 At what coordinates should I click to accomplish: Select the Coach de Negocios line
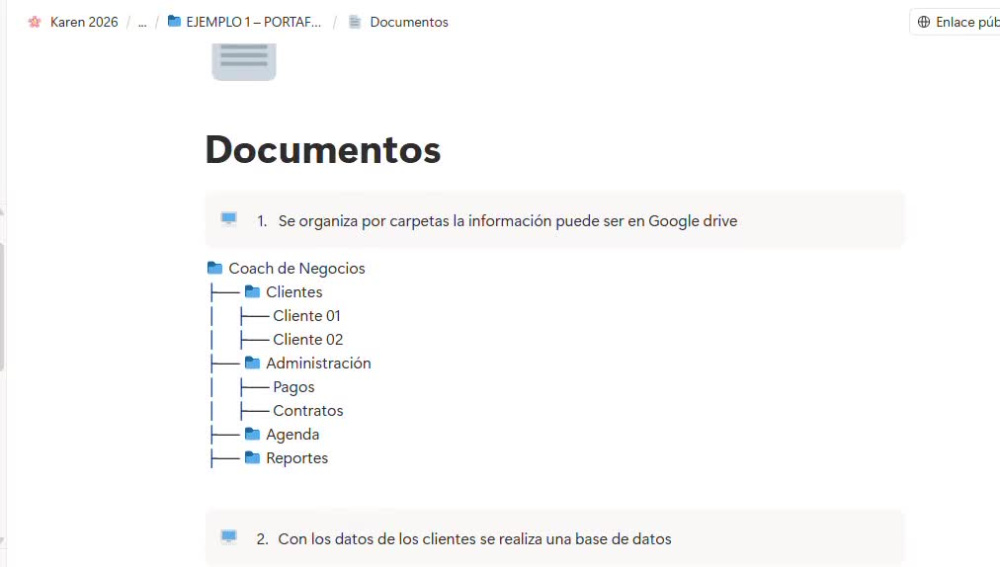coord(297,269)
